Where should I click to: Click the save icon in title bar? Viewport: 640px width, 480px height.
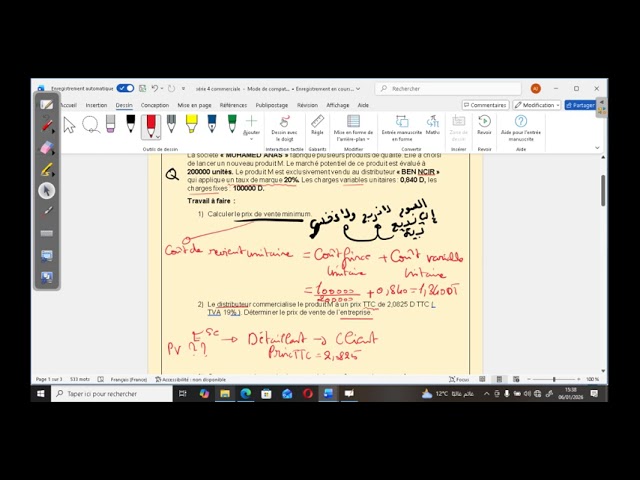click(x=142, y=88)
